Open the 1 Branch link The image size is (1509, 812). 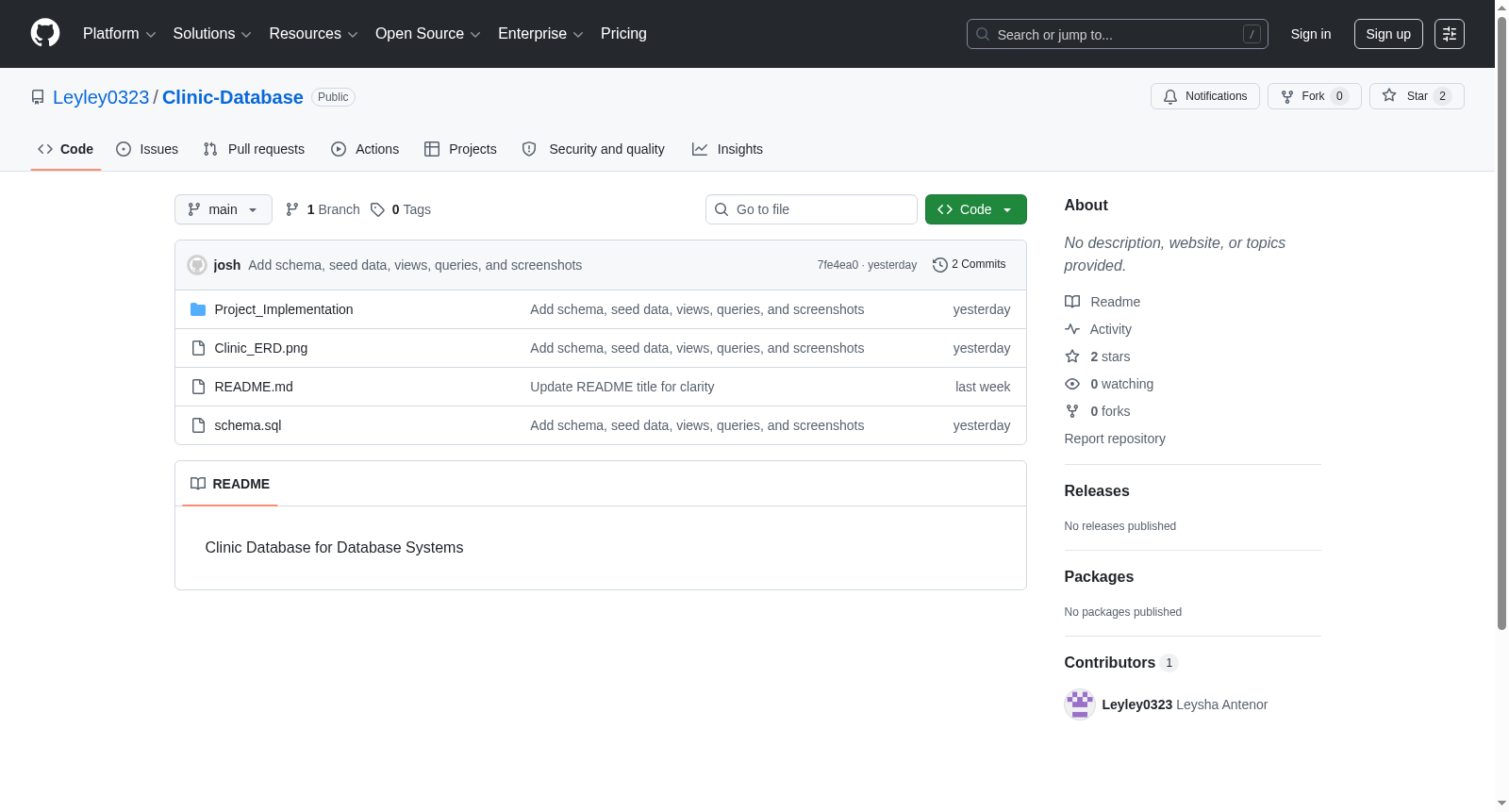(x=323, y=209)
